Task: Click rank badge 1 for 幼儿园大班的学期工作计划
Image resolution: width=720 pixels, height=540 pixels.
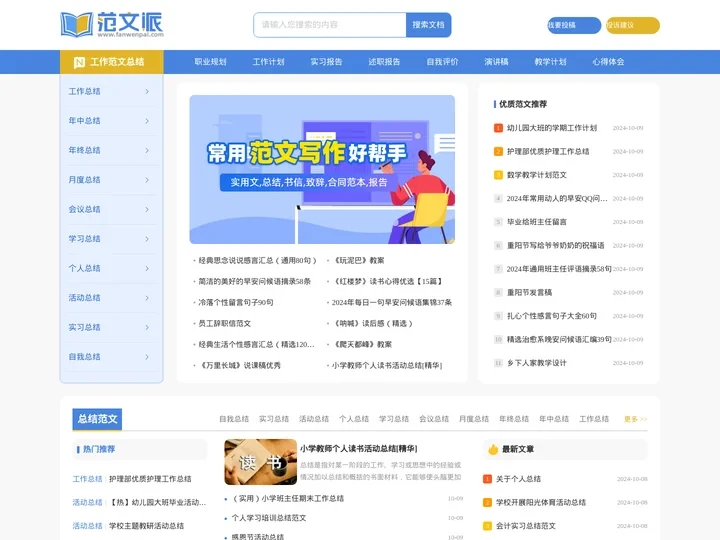Action: (x=498, y=128)
